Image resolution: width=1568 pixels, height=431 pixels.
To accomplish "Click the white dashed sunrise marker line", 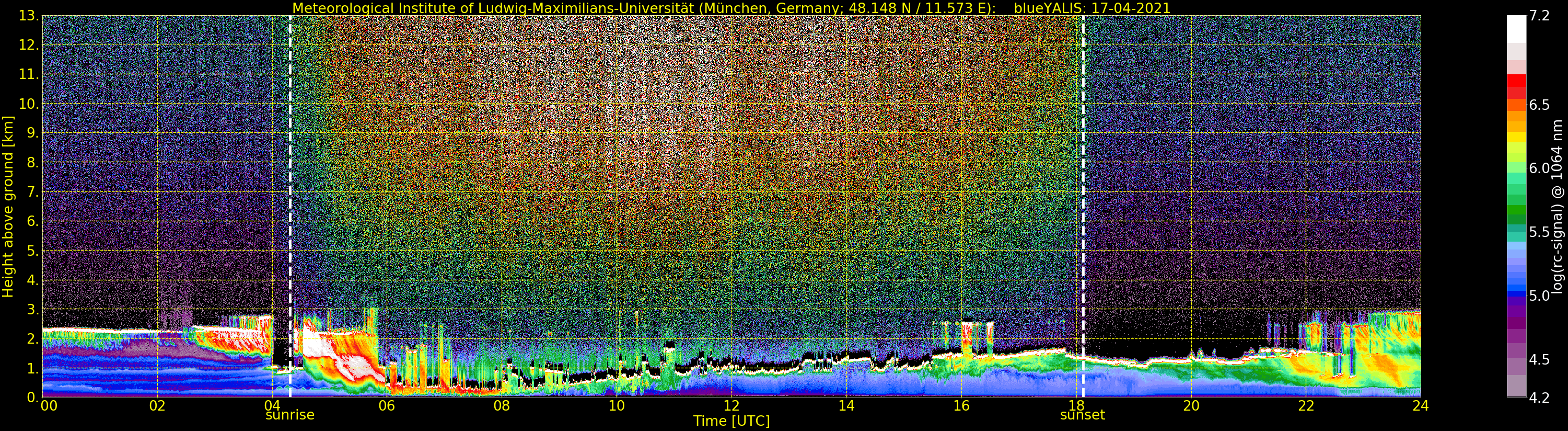I will [x=290, y=206].
